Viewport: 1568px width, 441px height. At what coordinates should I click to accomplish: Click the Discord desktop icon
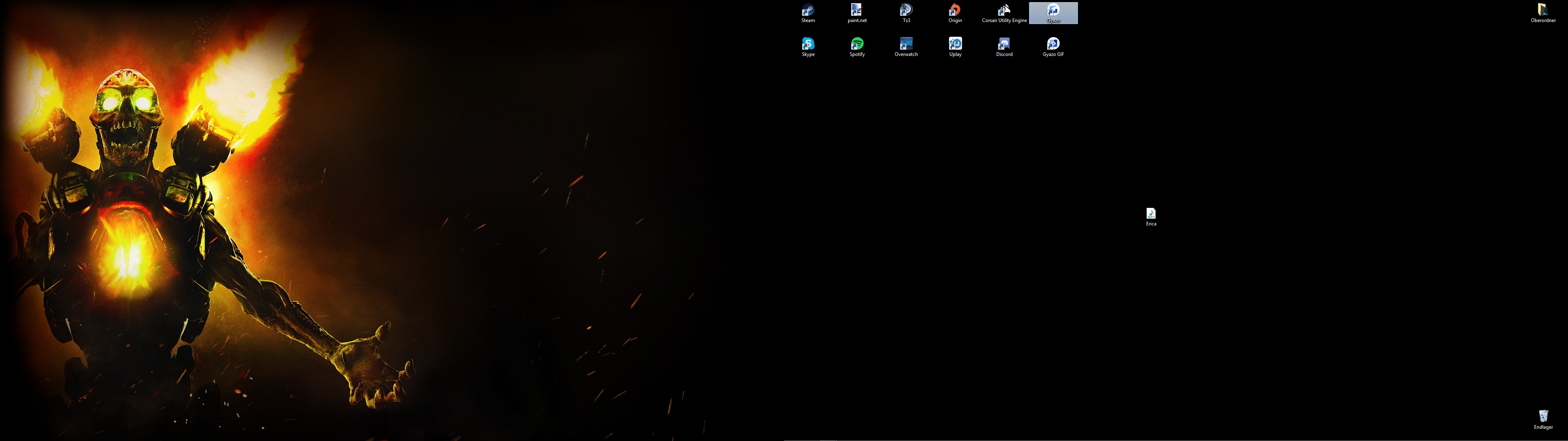(x=1004, y=47)
